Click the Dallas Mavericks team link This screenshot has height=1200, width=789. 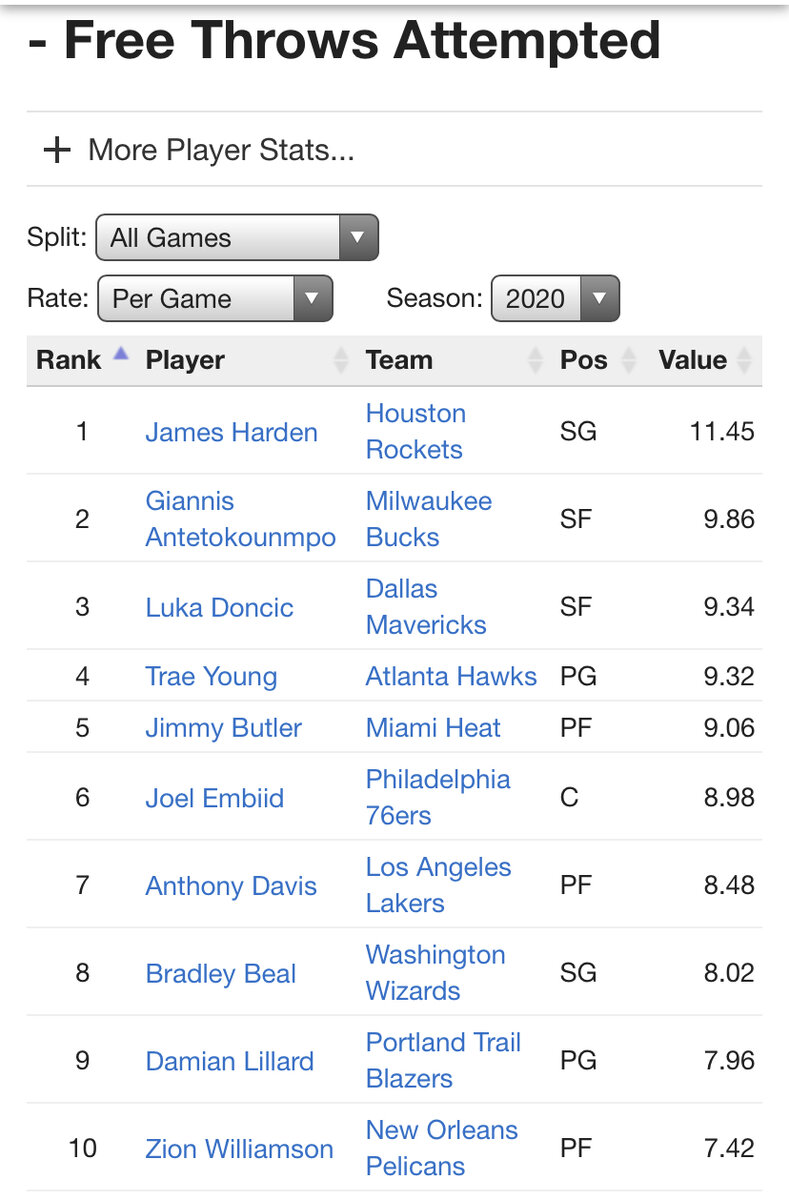pyautogui.click(x=426, y=607)
